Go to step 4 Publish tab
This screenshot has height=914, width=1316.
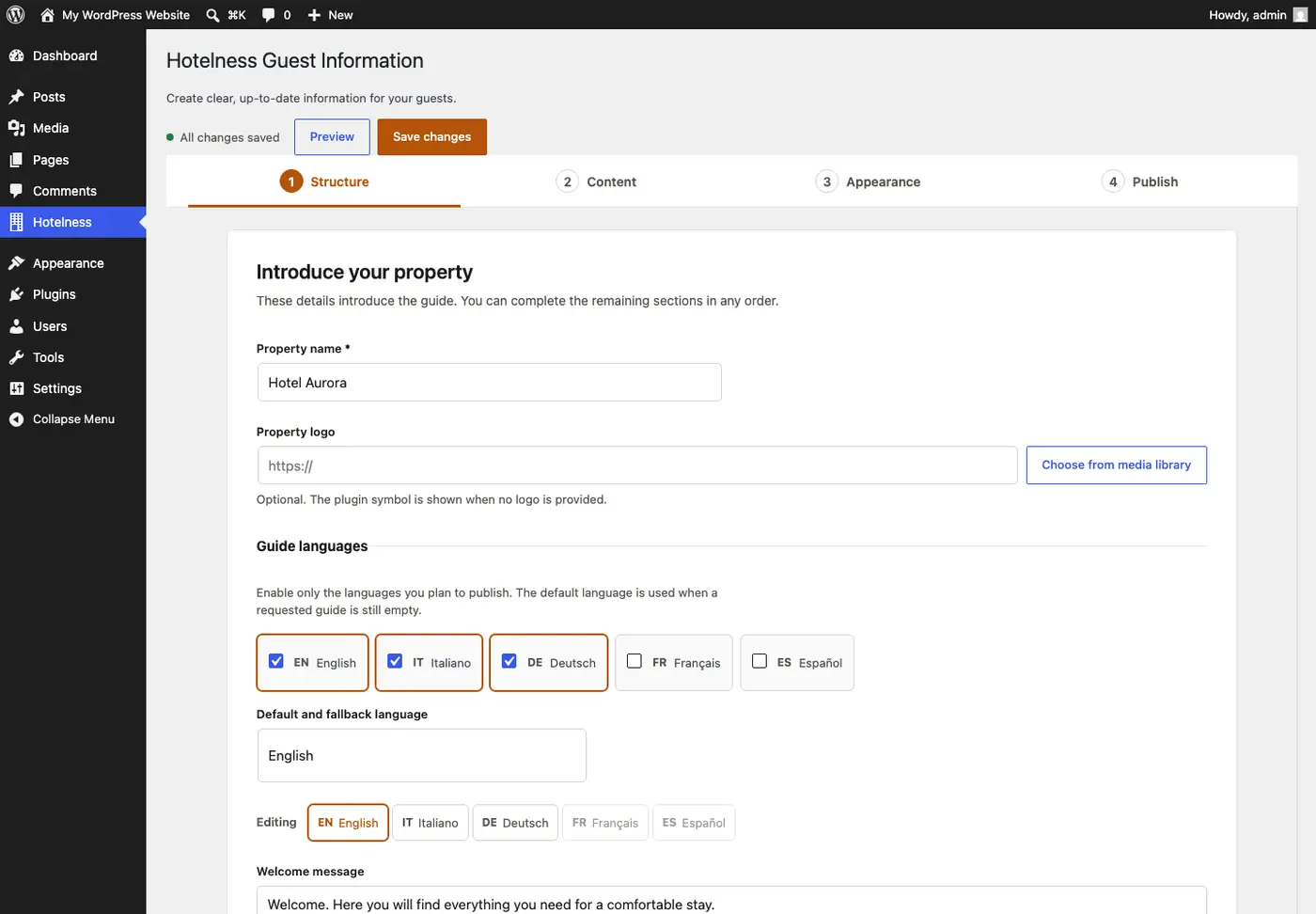(1139, 181)
